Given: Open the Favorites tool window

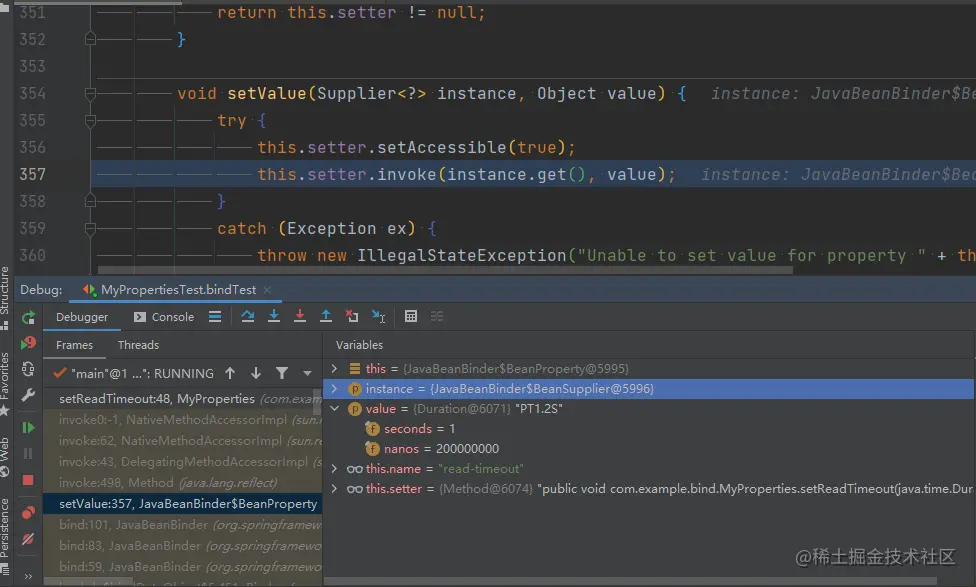Looking at the screenshot, I should click(x=5, y=384).
